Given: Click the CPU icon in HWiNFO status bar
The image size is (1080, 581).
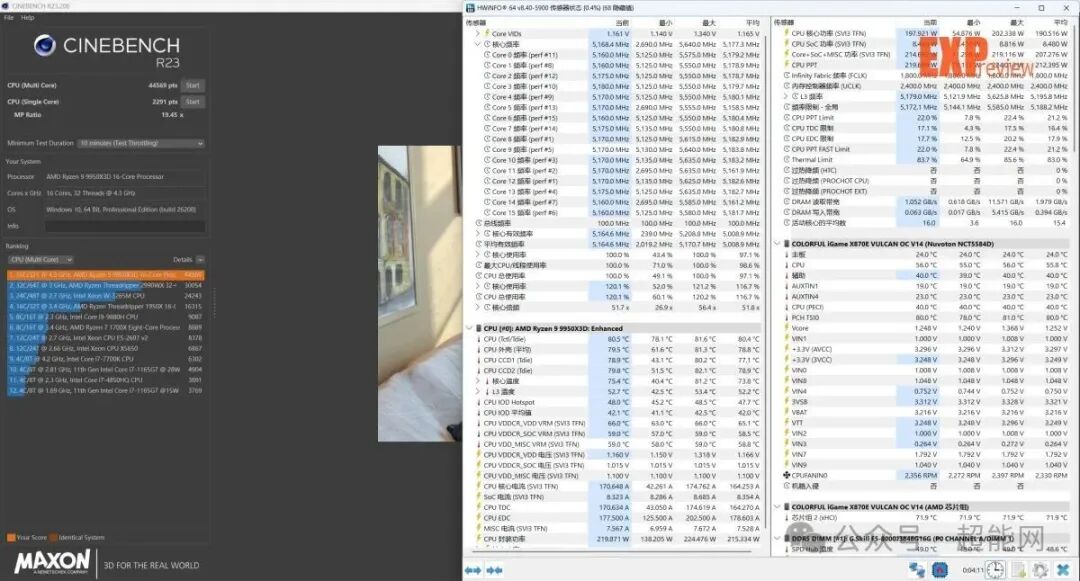Looking at the screenshot, I should coord(941,569).
